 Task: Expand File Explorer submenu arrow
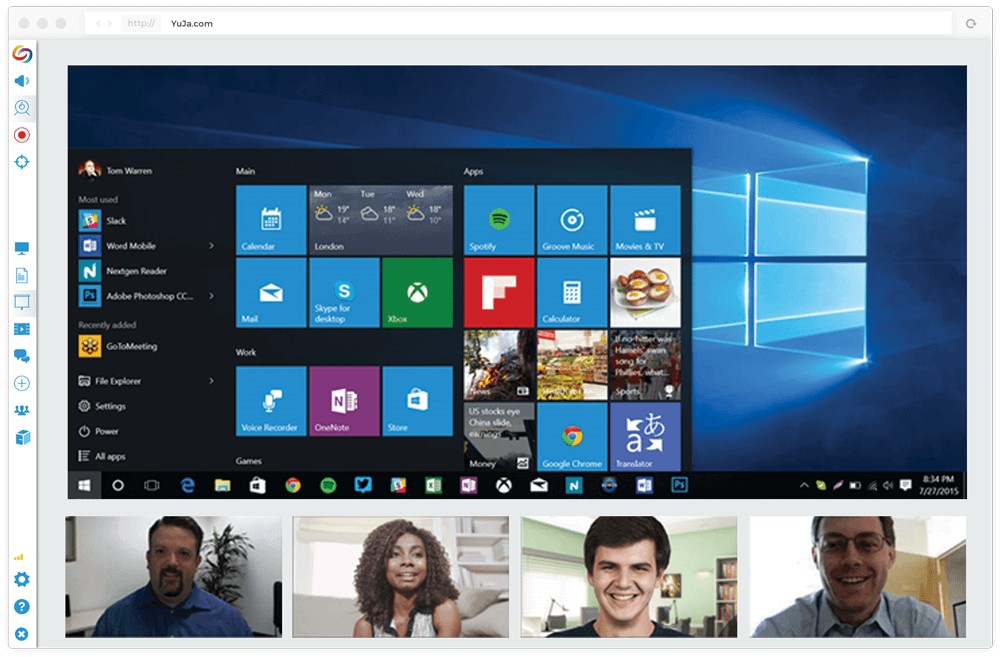[x=211, y=381]
